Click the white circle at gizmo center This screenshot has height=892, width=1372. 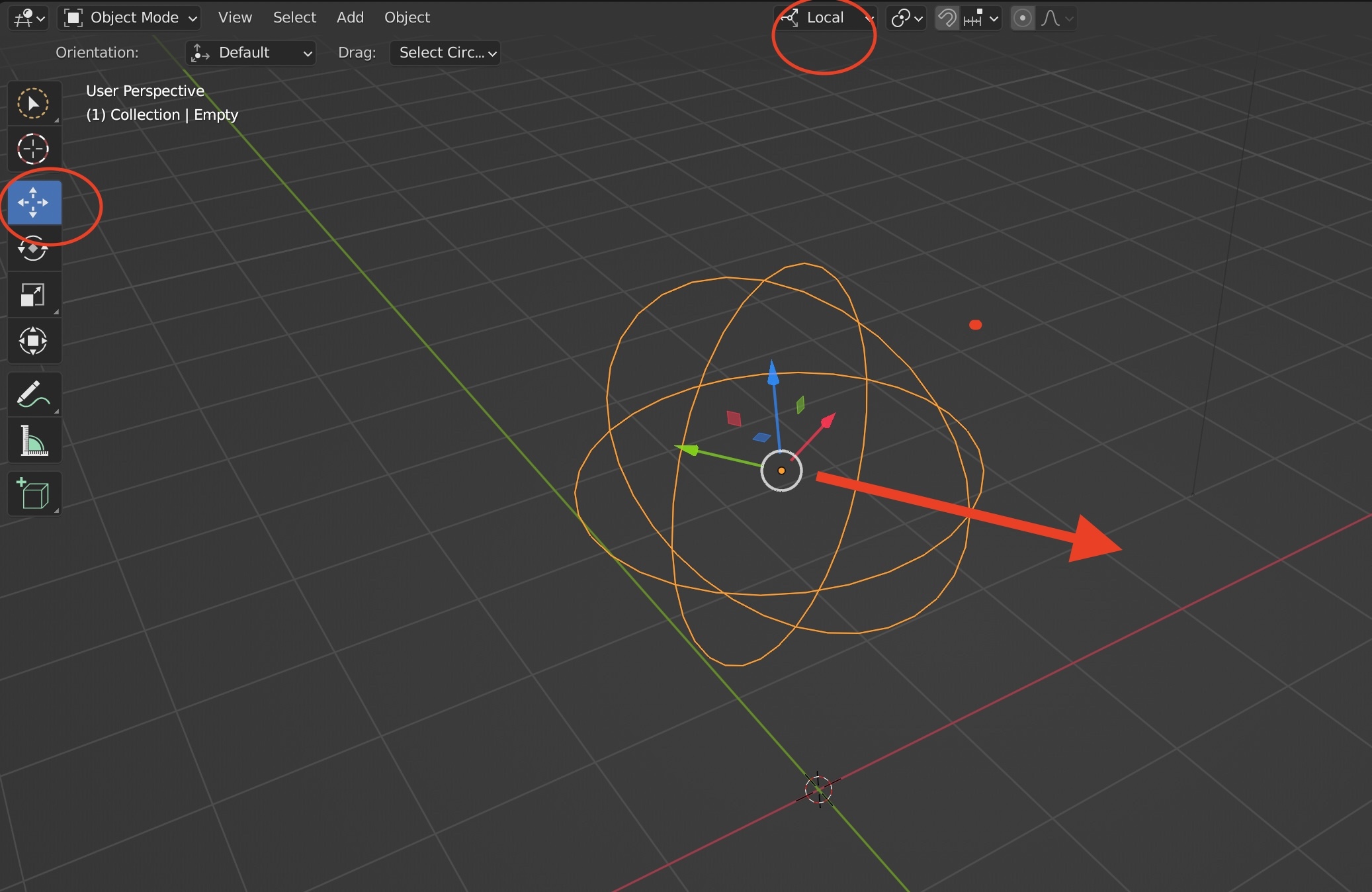pos(781,470)
